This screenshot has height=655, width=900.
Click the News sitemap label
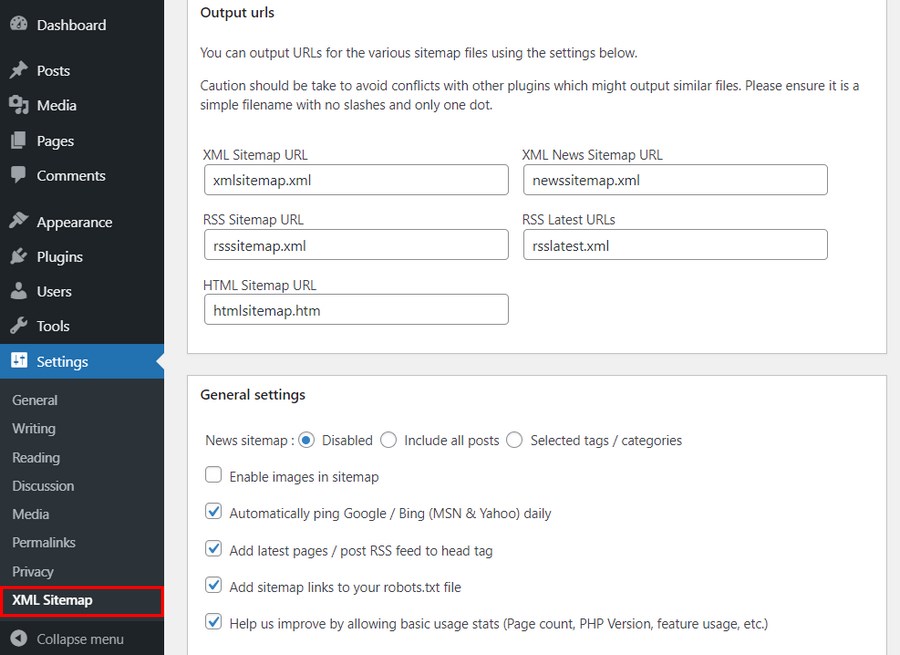(x=250, y=440)
